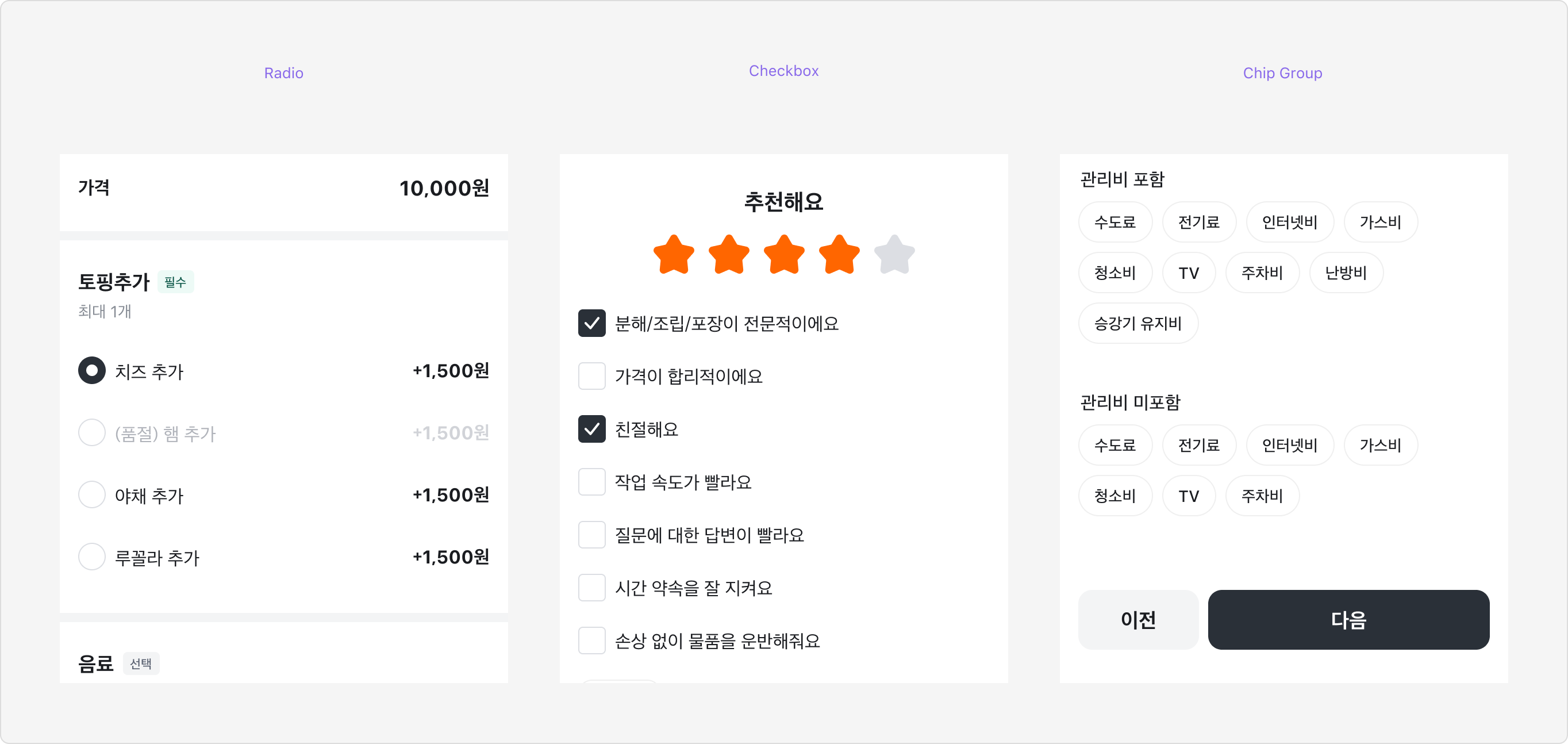Toggle the 승강기 유지비 chip
Viewport: 1568px width, 744px height.
(x=1137, y=323)
